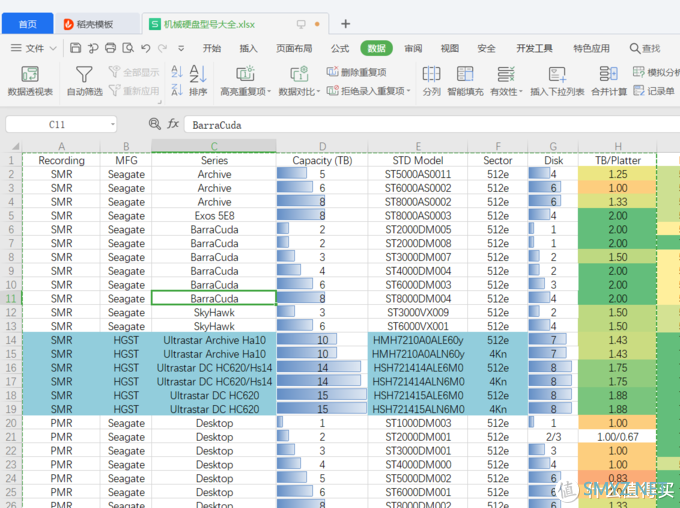Select column C header
This screenshot has width=680, height=508.
coord(214,146)
